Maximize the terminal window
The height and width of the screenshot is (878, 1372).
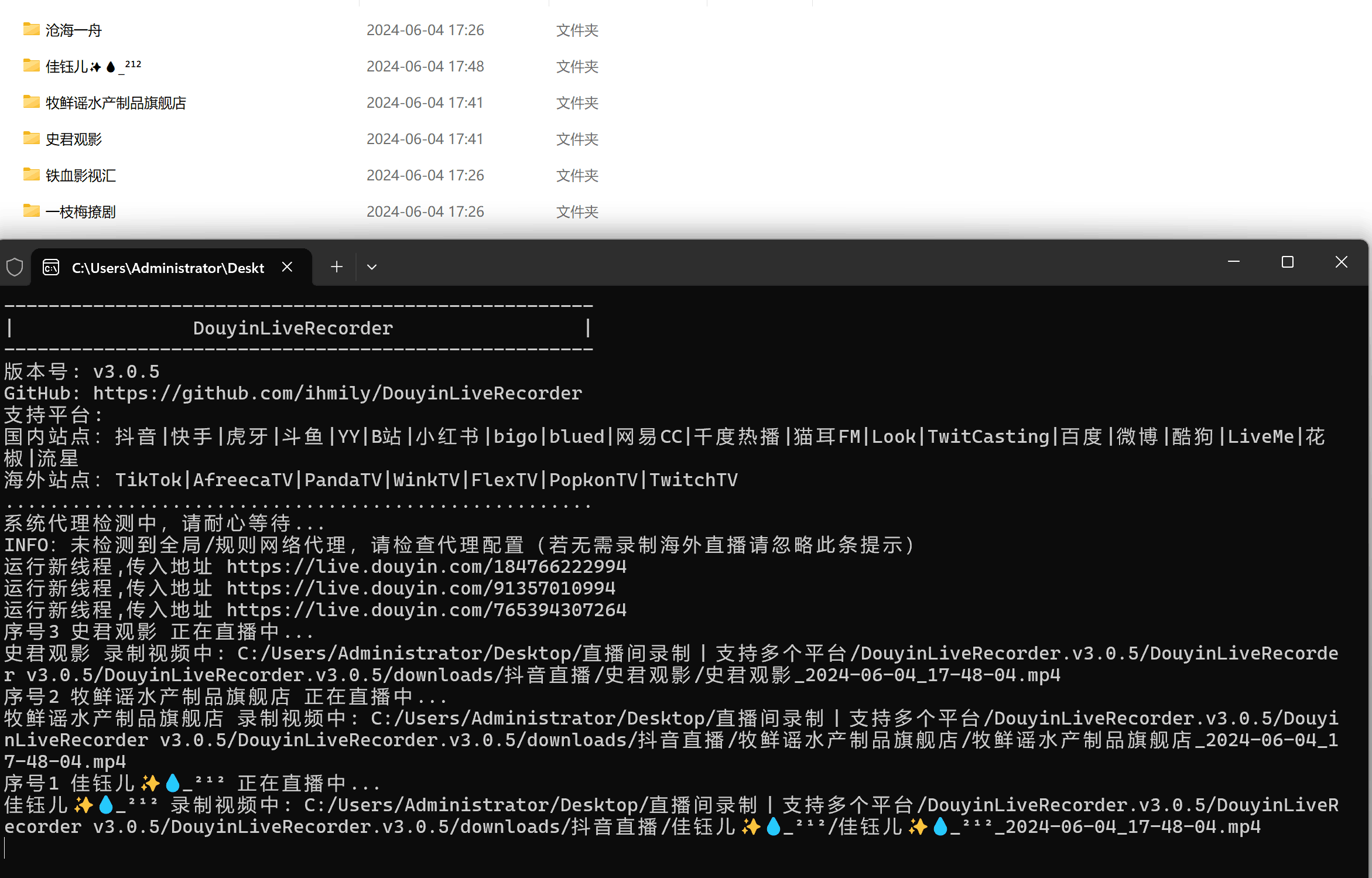point(1287,262)
